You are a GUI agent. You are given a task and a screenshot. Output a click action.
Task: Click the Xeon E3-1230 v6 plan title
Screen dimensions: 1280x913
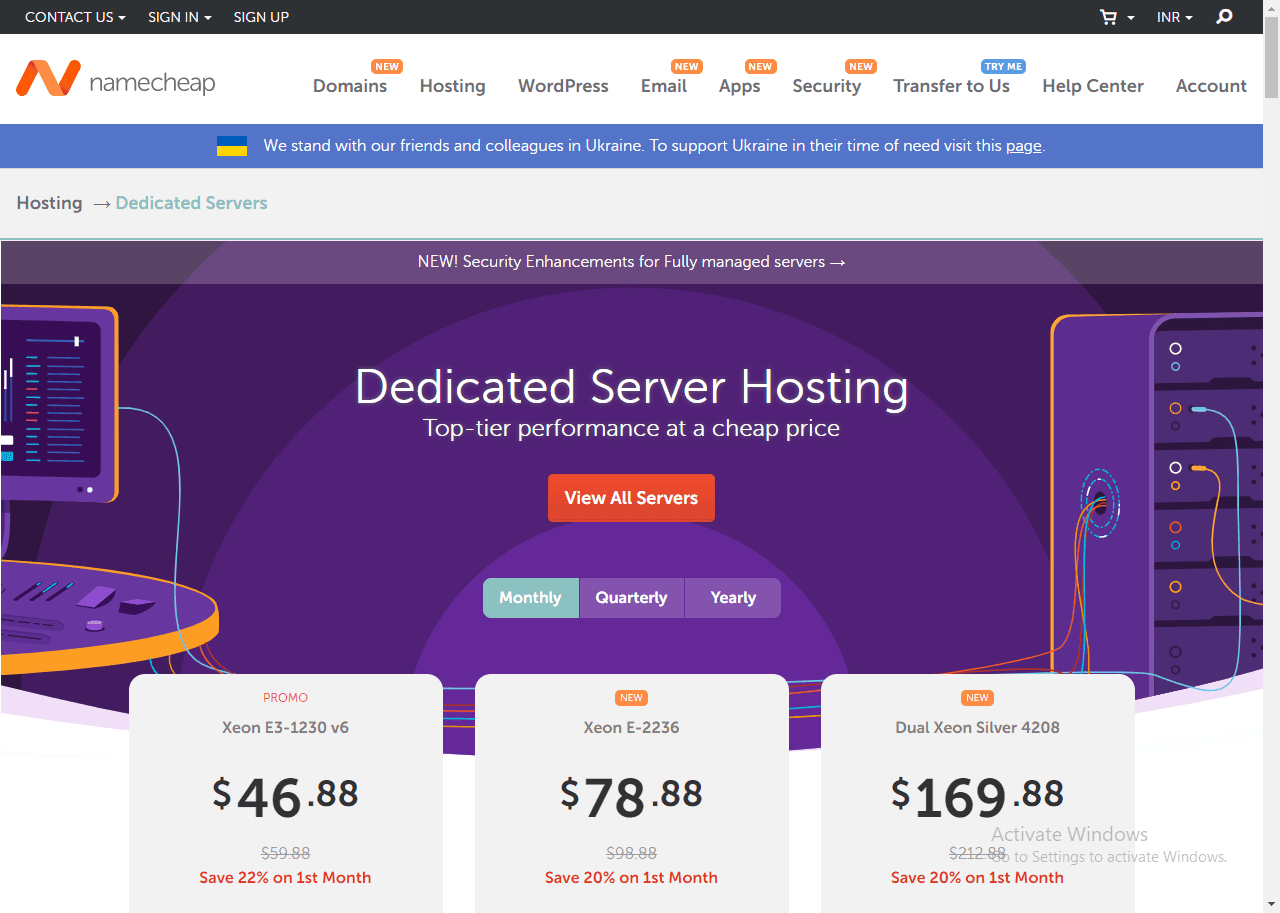pyautogui.click(x=286, y=728)
